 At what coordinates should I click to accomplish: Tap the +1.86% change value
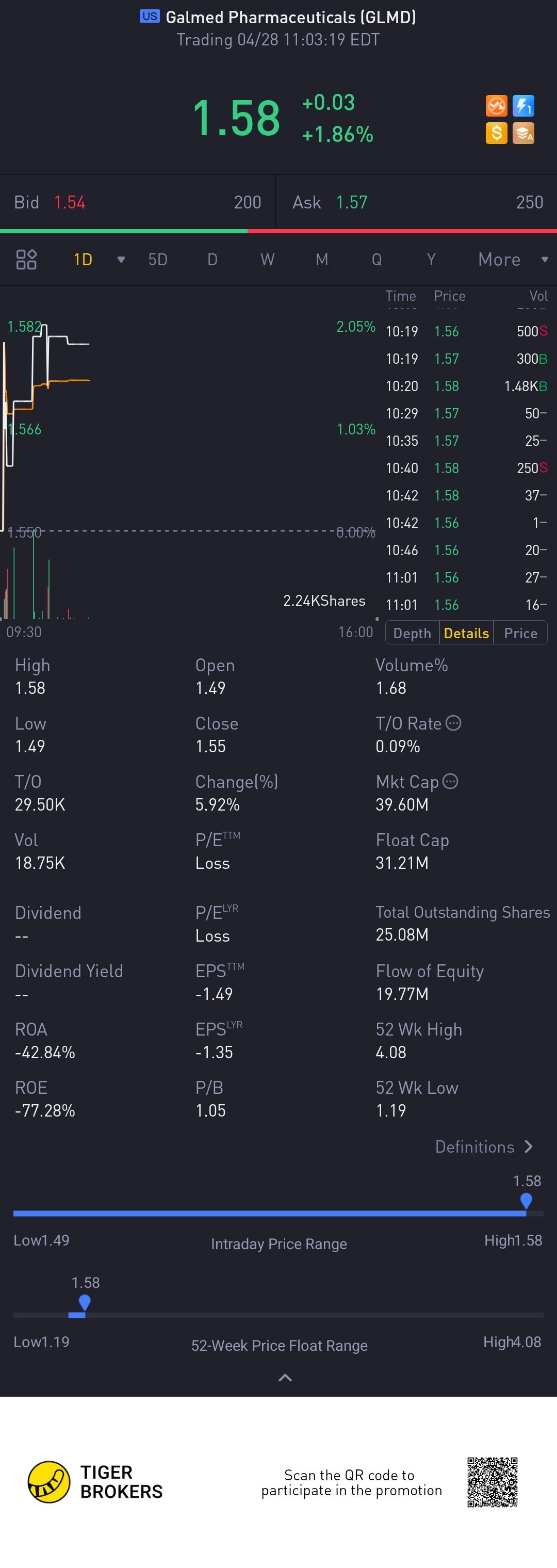[x=338, y=135]
